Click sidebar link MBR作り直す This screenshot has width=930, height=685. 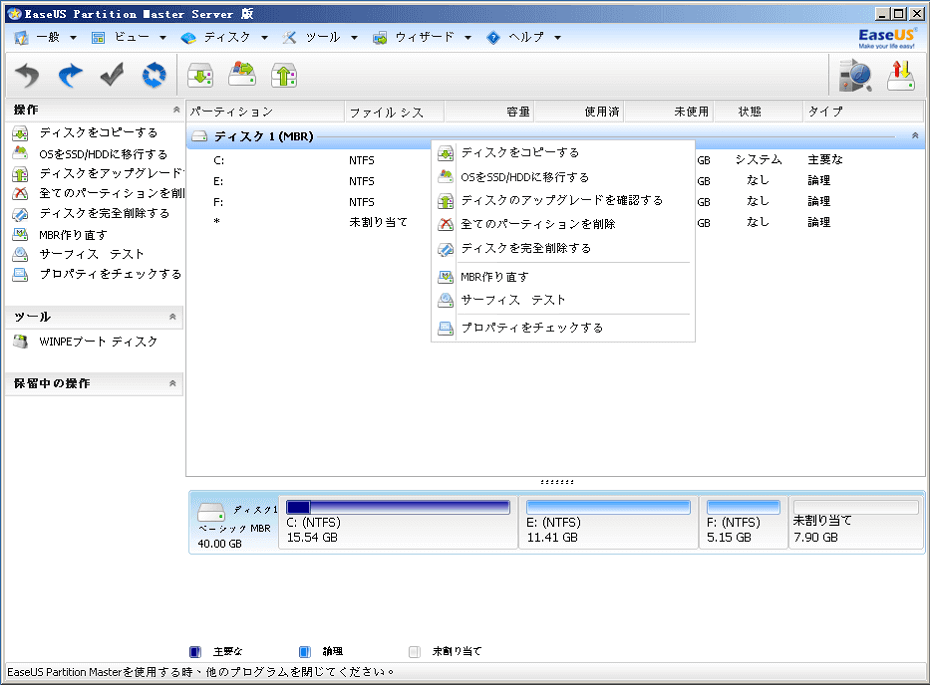(73, 235)
